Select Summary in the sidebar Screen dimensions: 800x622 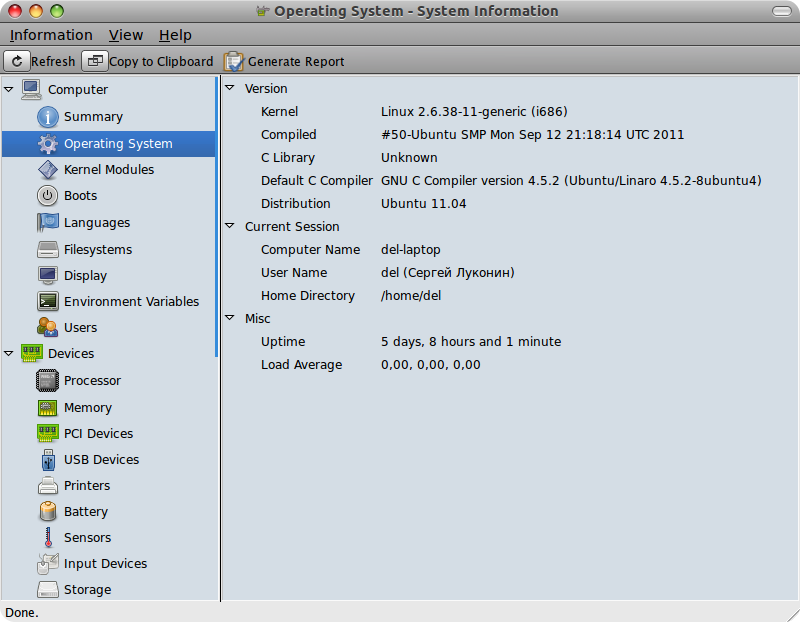coord(93,117)
